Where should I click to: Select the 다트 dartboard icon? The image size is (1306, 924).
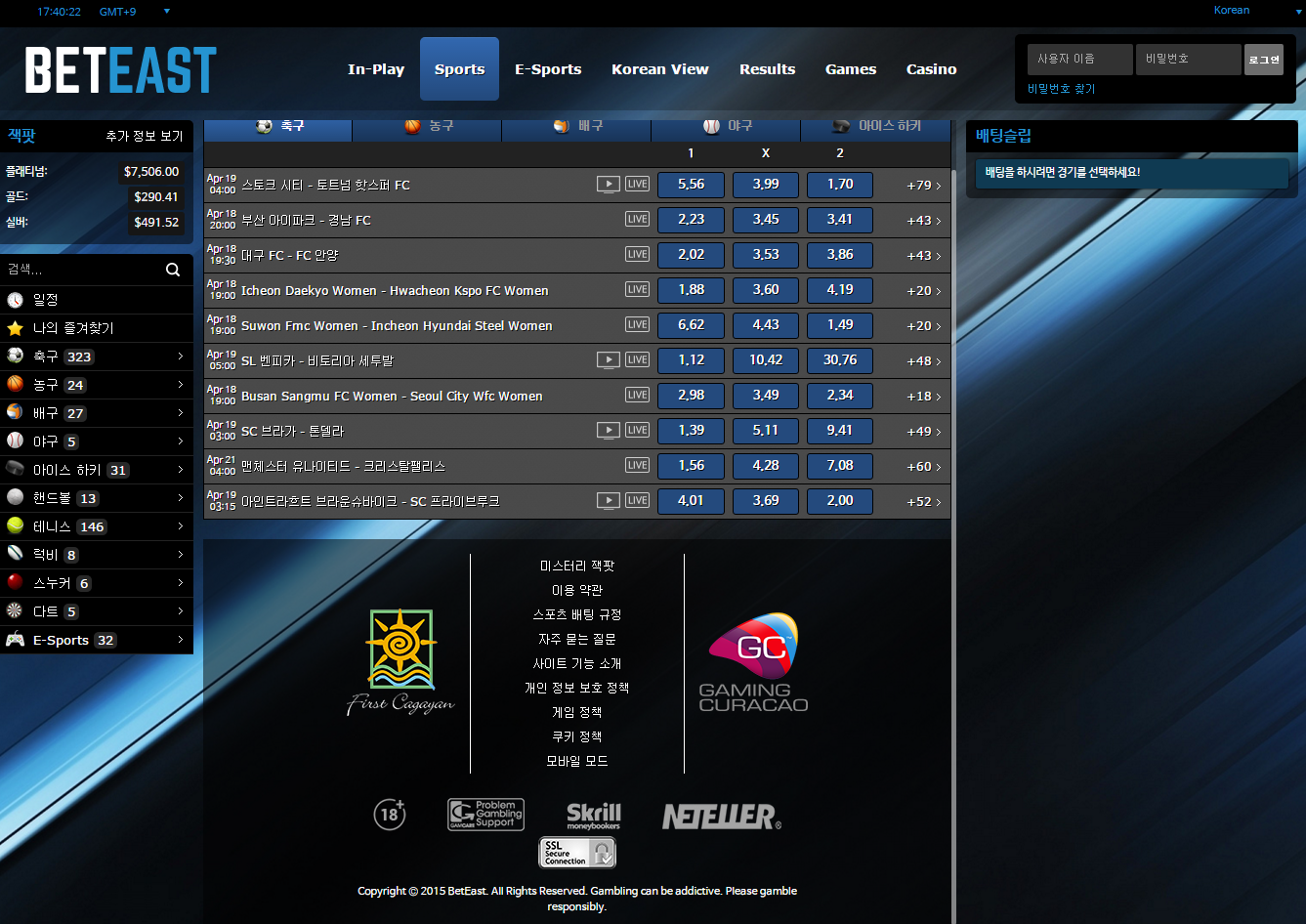coord(15,611)
